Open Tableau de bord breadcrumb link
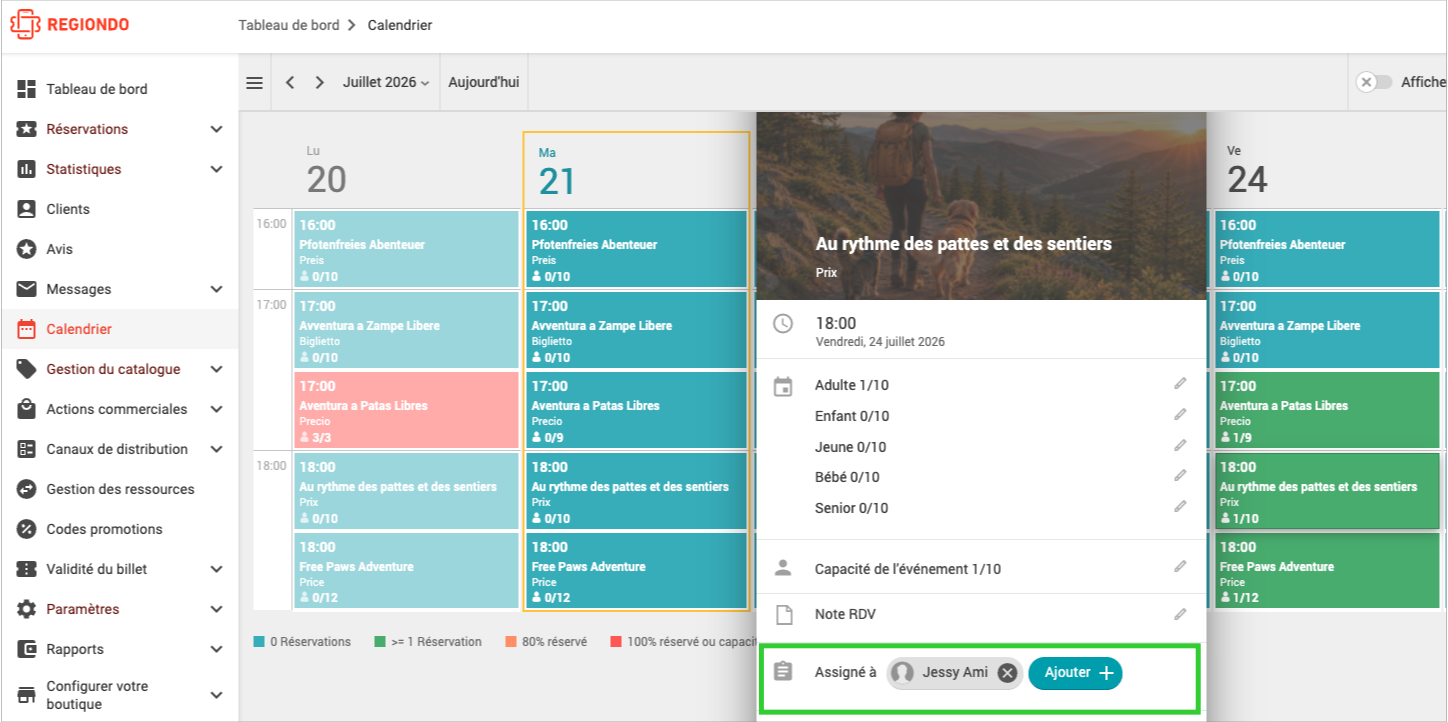Viewport: 1448px width, 722px height. (289, 25)
